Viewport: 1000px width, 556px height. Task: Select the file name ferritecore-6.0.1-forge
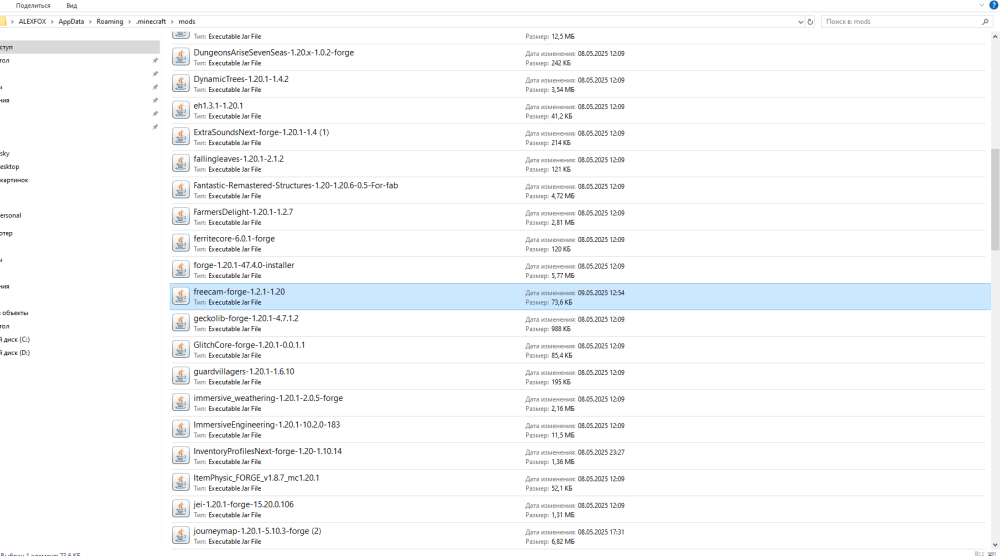point(234,238)
